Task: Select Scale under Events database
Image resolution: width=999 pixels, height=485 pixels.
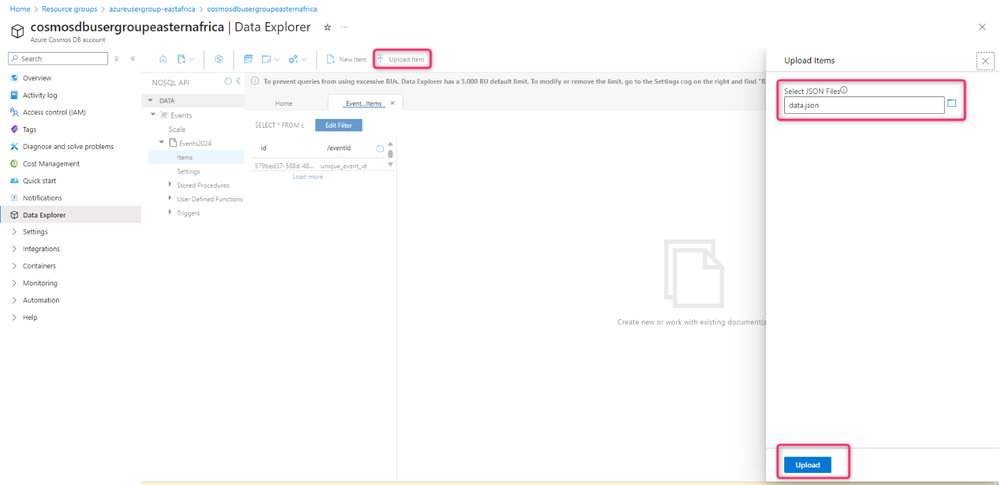Action: [176, 129]
